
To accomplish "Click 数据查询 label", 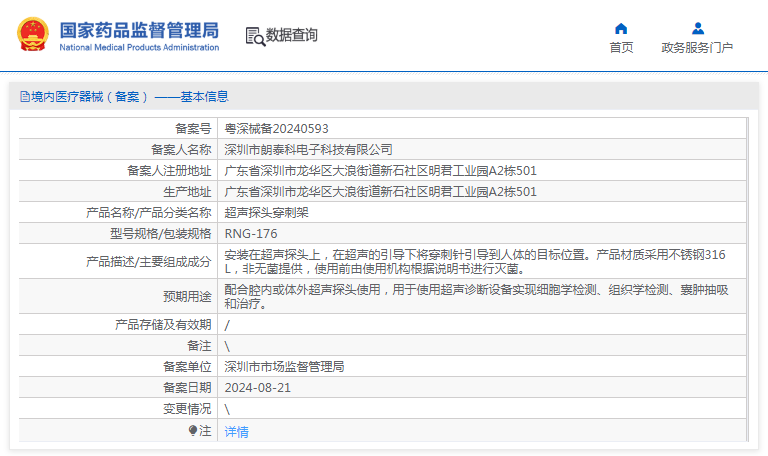I will coord(291,35).
